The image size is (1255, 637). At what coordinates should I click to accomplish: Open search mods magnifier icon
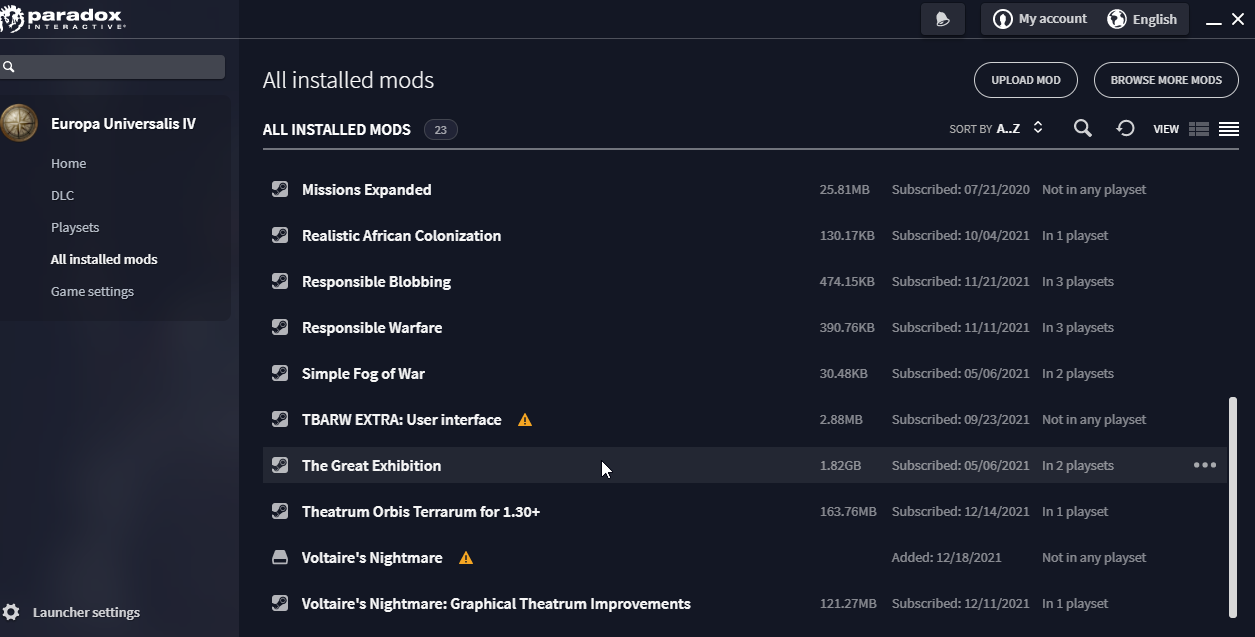[x=1082, y=128]
